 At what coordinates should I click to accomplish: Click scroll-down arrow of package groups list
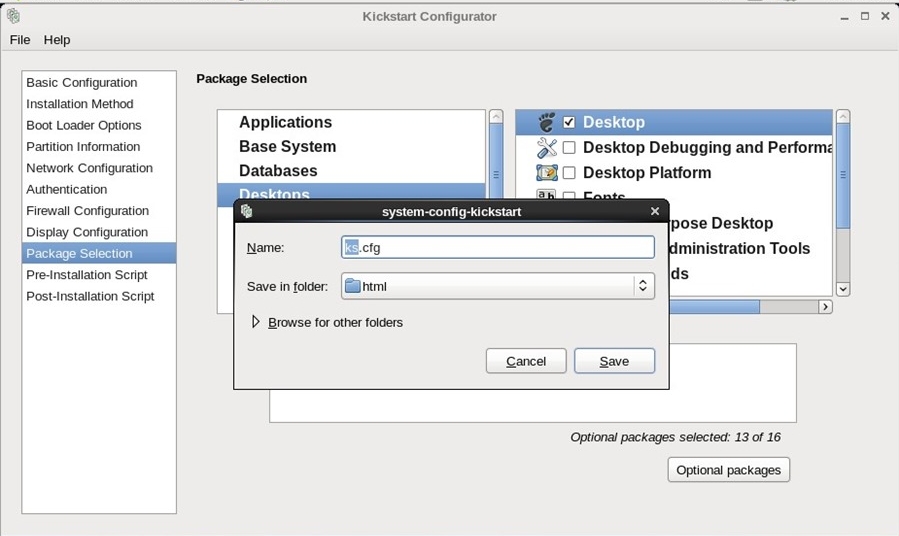click(842, 289)
